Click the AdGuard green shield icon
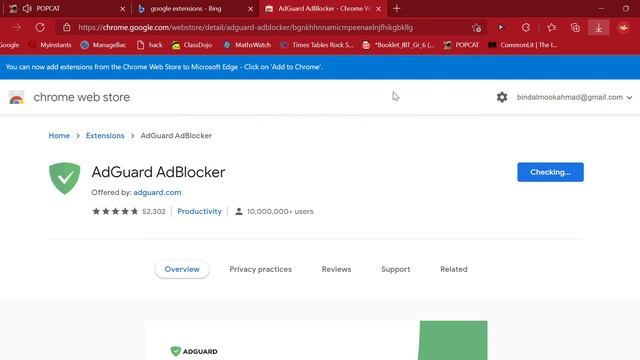 (64, 178)
